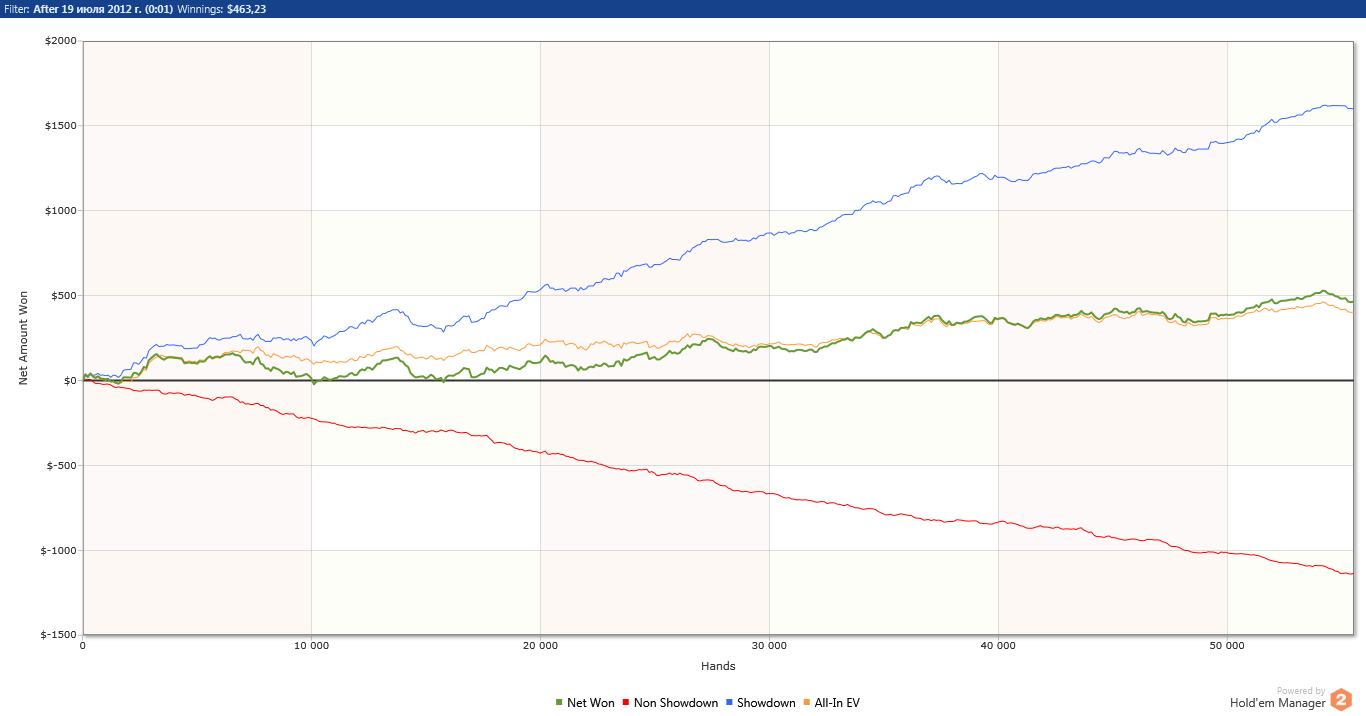Select the Net Amount Won y-axis title
Screen dimensions: 1366x716
click(x=23, y=338)
